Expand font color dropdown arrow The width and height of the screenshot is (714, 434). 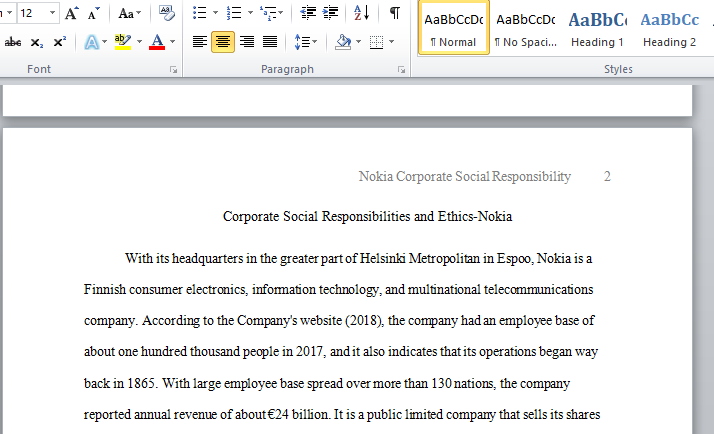[173, 42]
